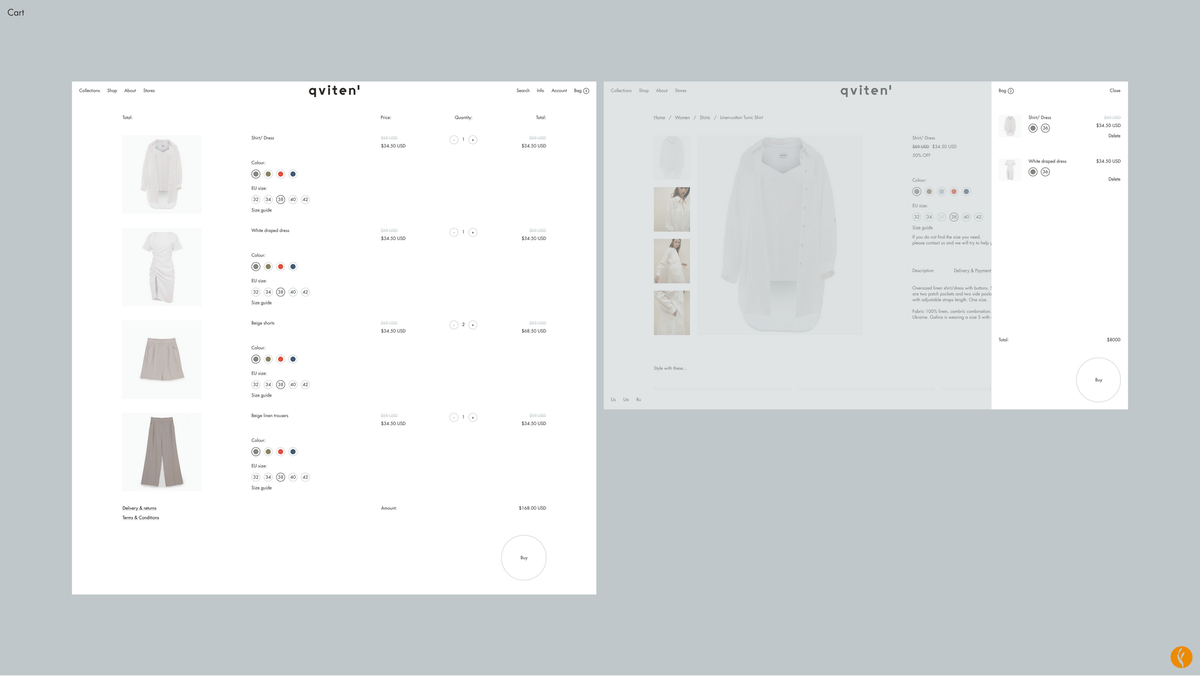Choose EU size 34 for Beige linen trousers
Screen dimensions: 1200x676
click(268, 477)
